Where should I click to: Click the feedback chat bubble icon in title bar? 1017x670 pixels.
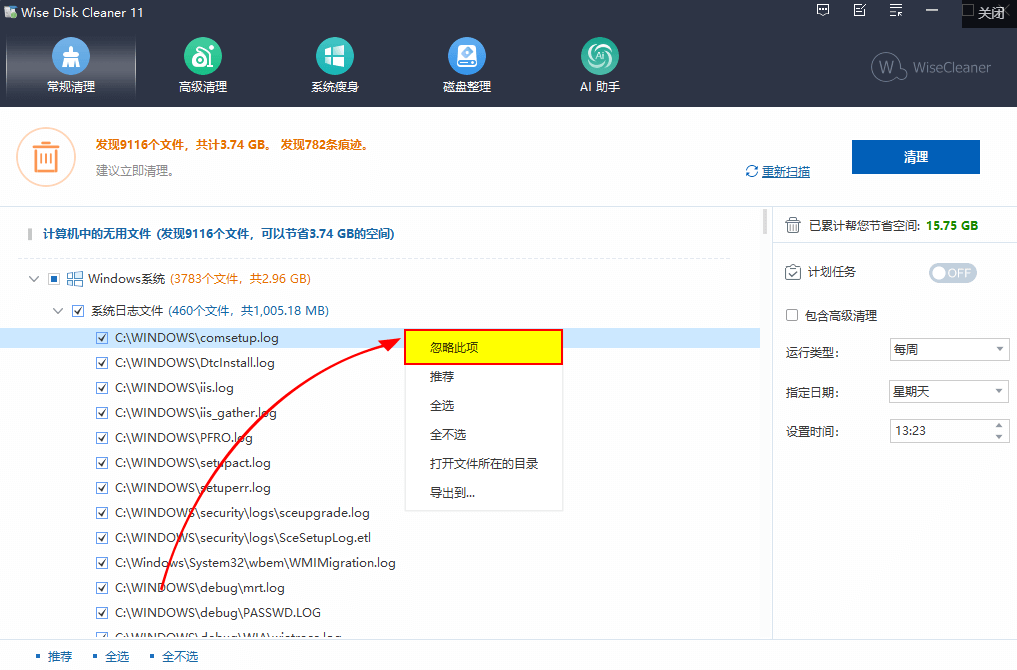[x=823, y=11]
